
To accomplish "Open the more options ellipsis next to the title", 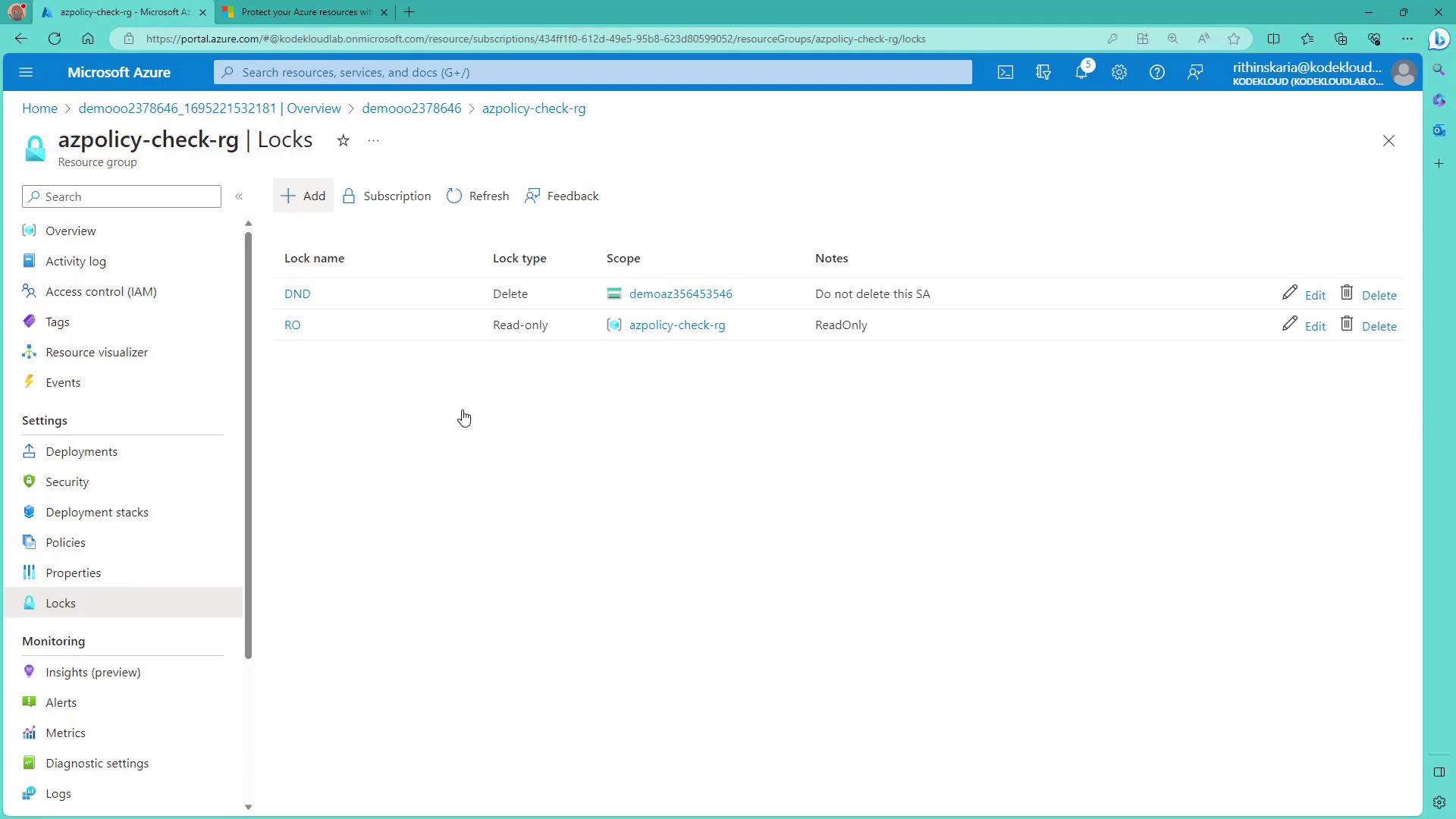I will point(373,140).
